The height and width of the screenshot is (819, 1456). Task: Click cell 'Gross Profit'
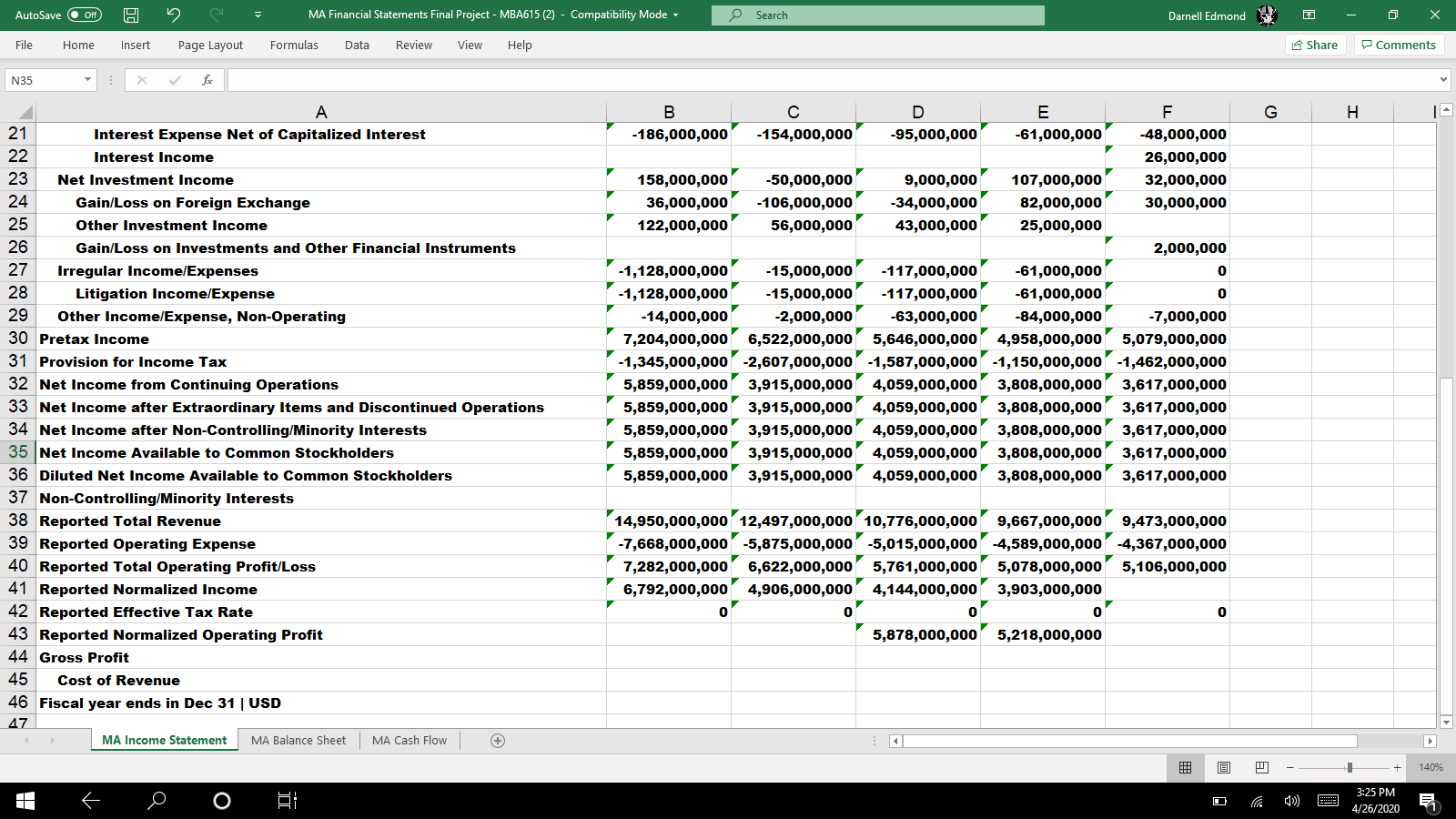(321, 657)
